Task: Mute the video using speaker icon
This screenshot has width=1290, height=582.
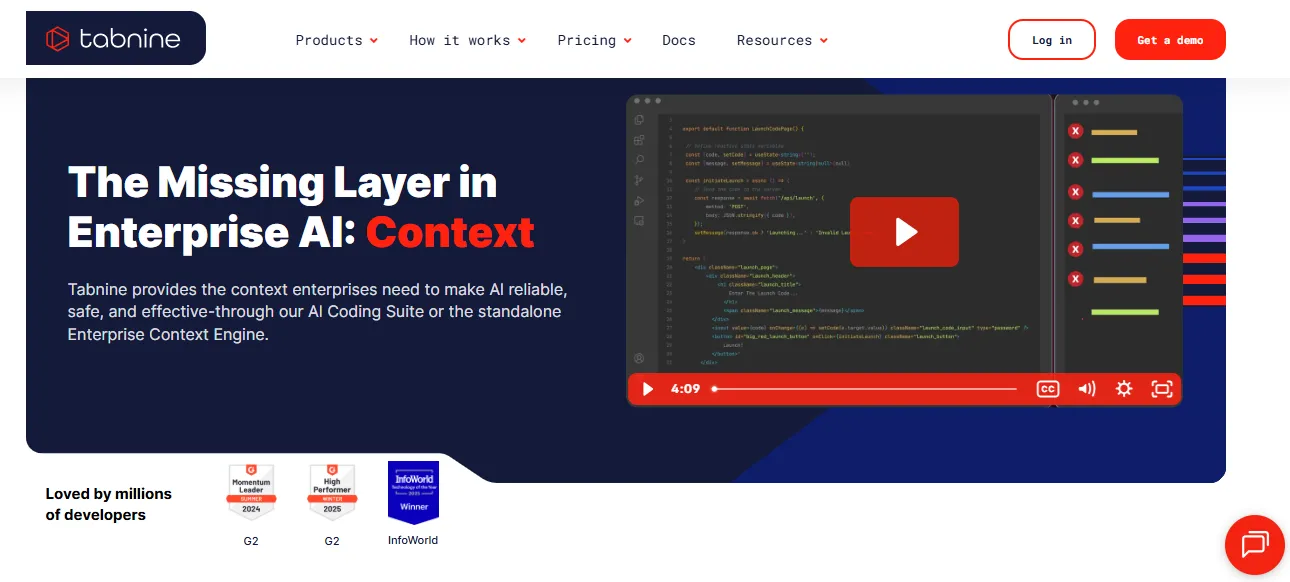Action: pyautogui.click(x=1087, y=389)
